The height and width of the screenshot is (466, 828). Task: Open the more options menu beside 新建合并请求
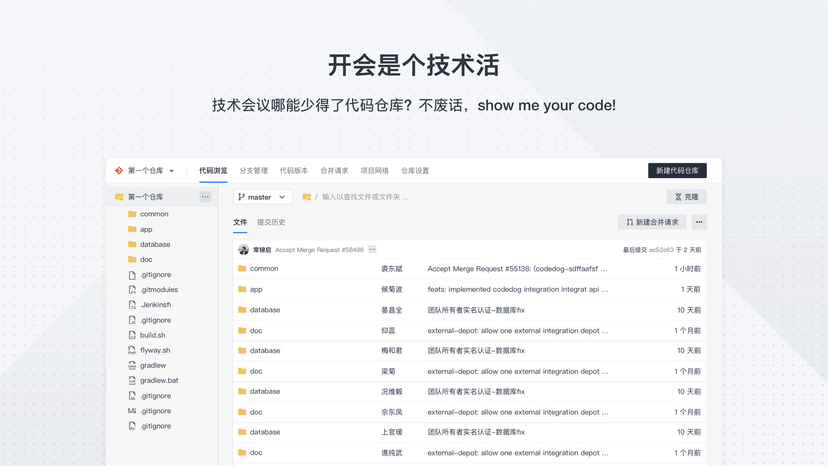[x=699, y=222]
